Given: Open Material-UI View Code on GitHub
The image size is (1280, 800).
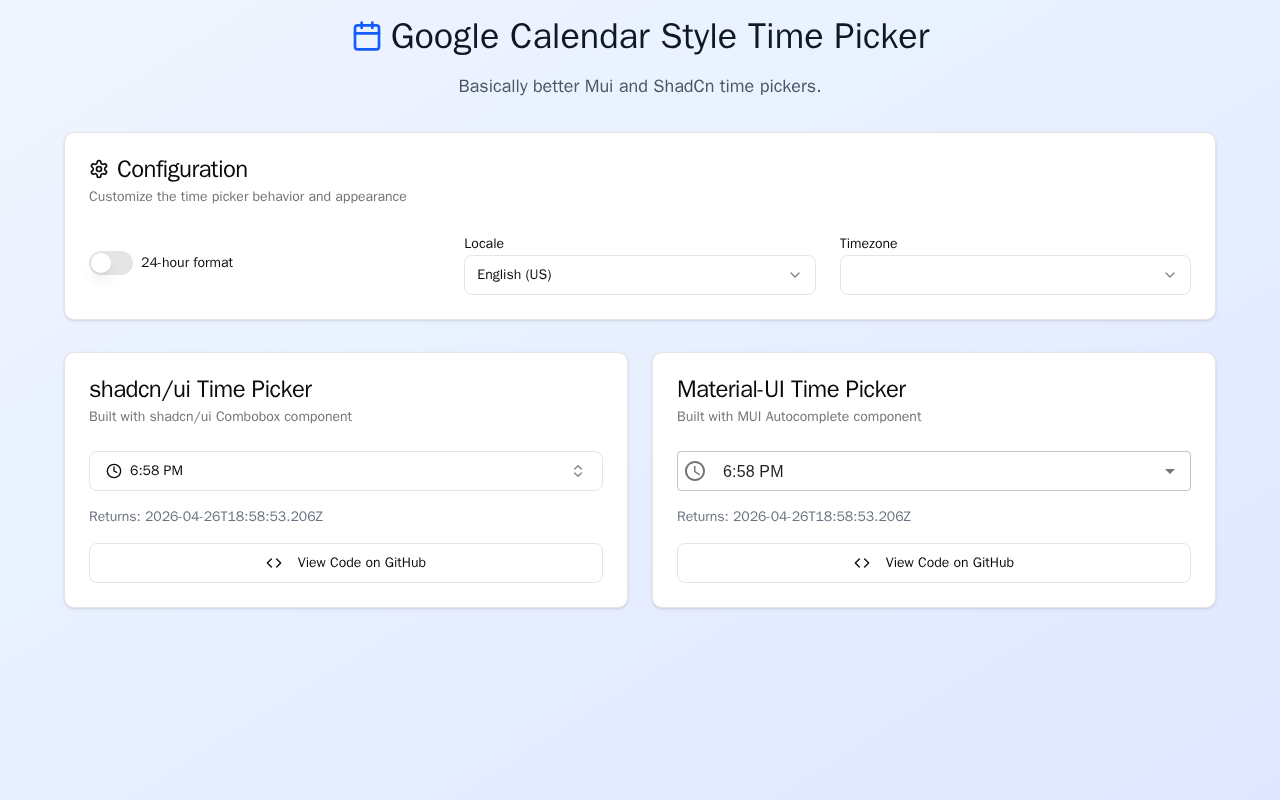Looking at the screenshot, I should (x=934, y=563).
